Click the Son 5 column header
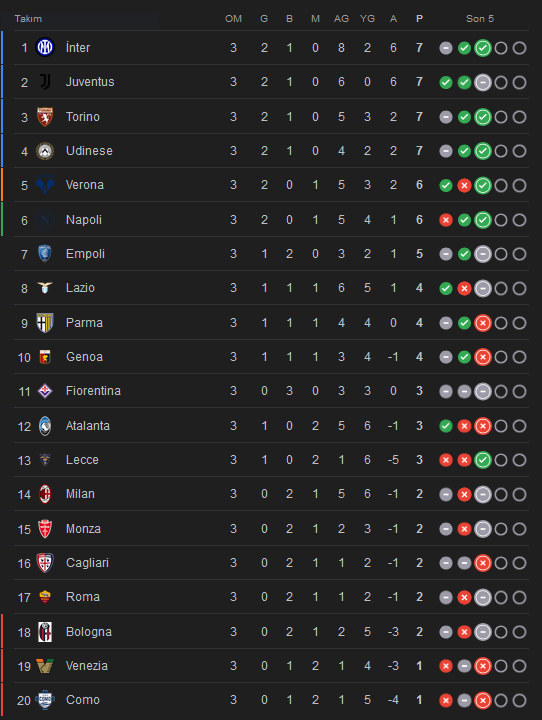 (480, 19)
